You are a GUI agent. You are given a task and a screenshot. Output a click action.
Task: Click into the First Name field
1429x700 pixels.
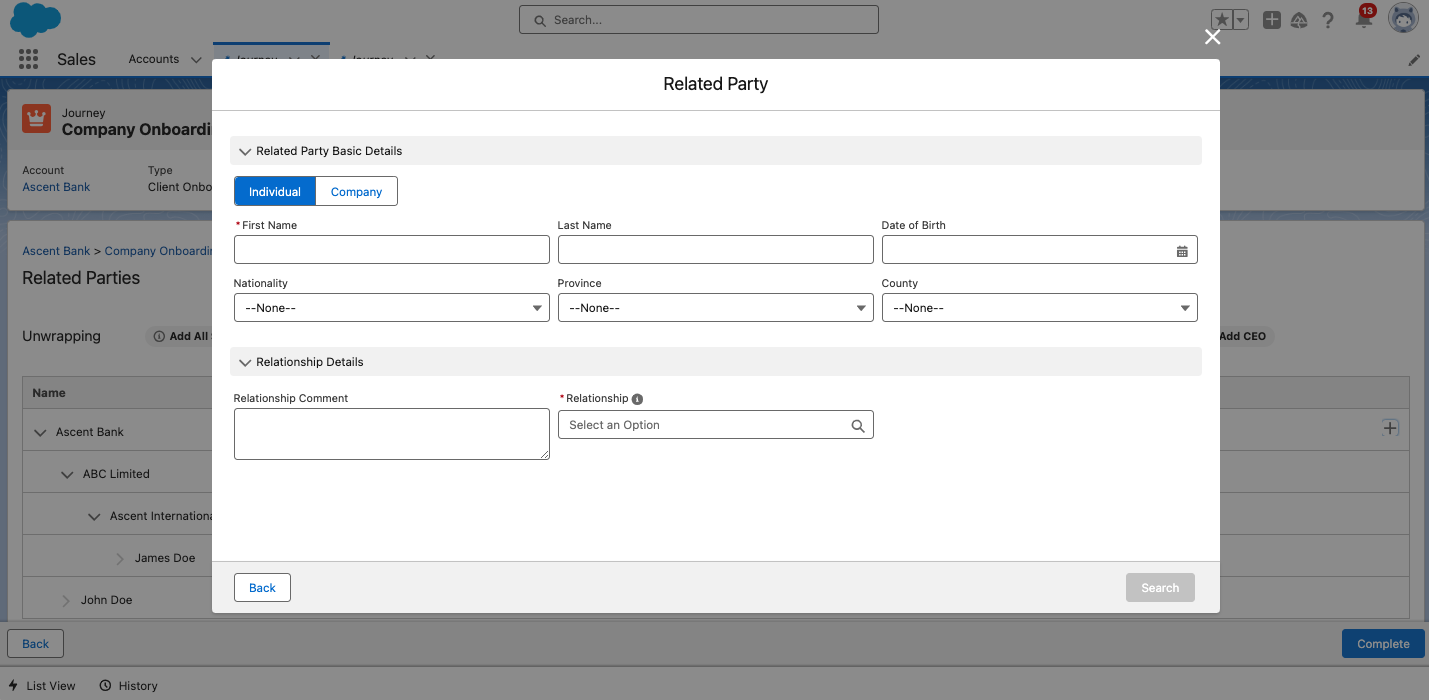[391, 250]
